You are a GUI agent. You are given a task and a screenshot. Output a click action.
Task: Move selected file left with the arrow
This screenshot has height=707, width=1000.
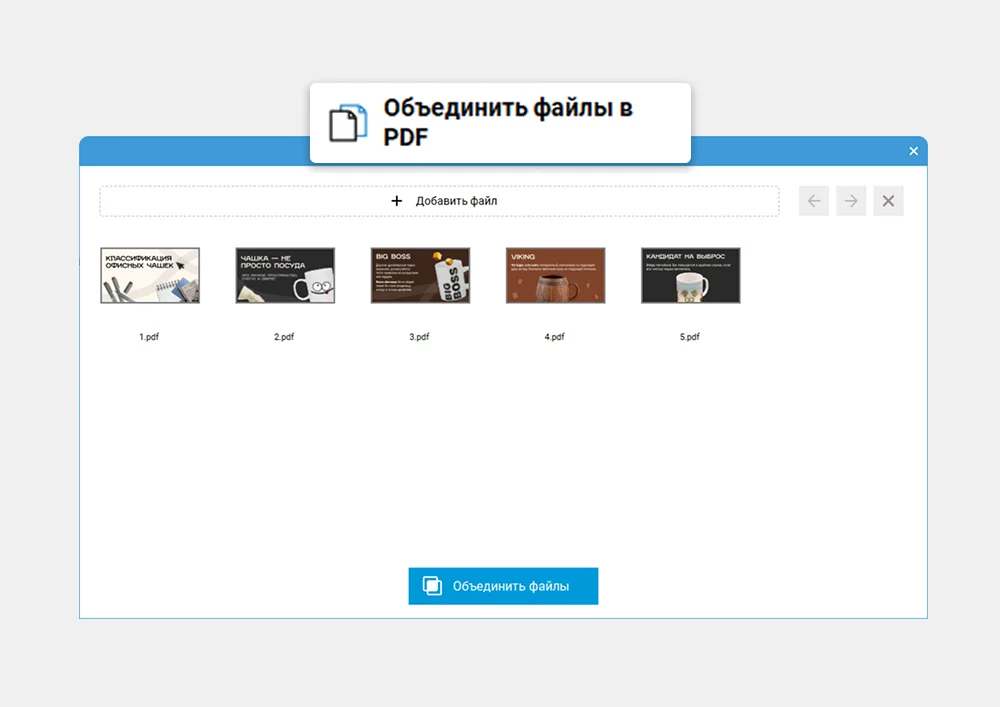tap(814, 201)
